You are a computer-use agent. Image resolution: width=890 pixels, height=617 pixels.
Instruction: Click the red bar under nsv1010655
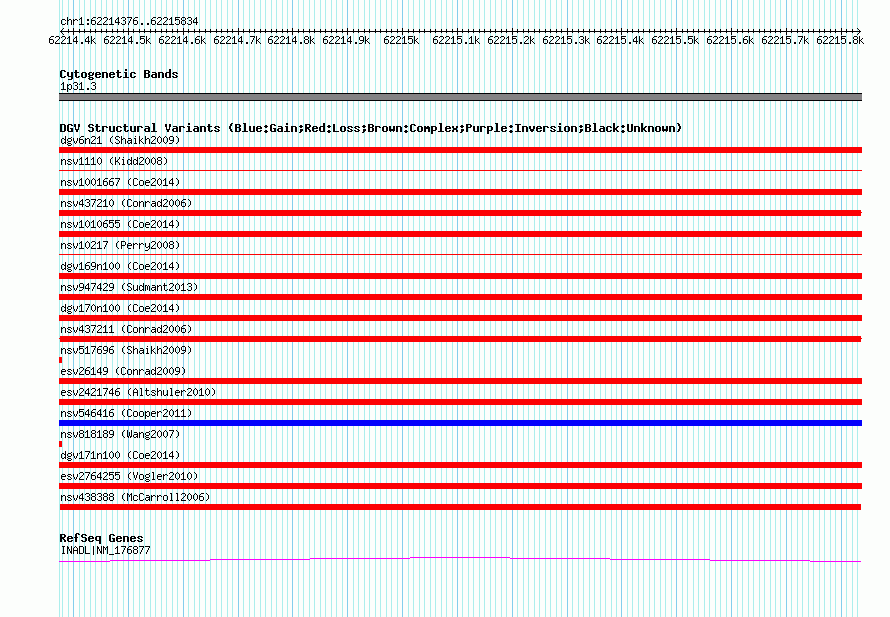pos(460,234)
